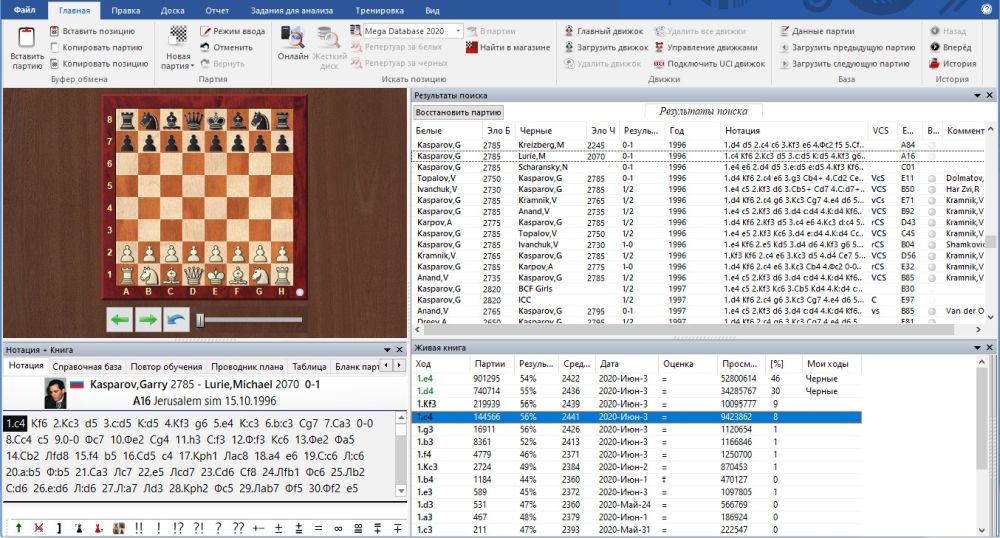Switch to the Тренировка ribbon tab
The image size is (1000, 538).
click(378, 10)
